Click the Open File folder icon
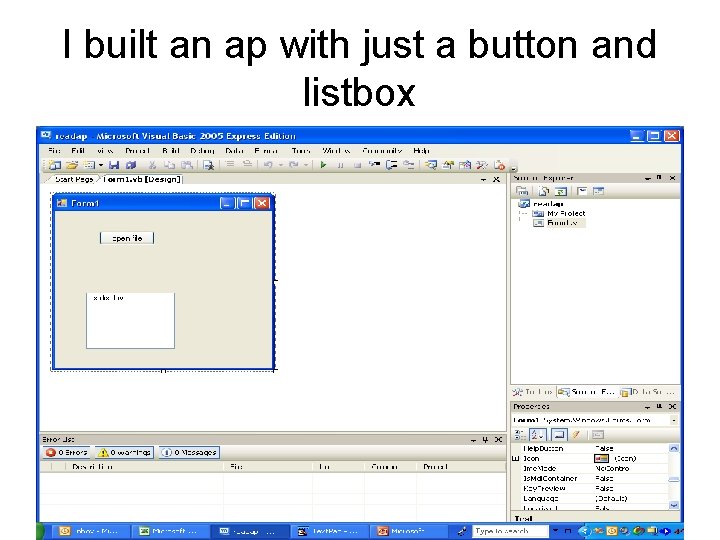This screenshot has width=720, height=540. 72,165
